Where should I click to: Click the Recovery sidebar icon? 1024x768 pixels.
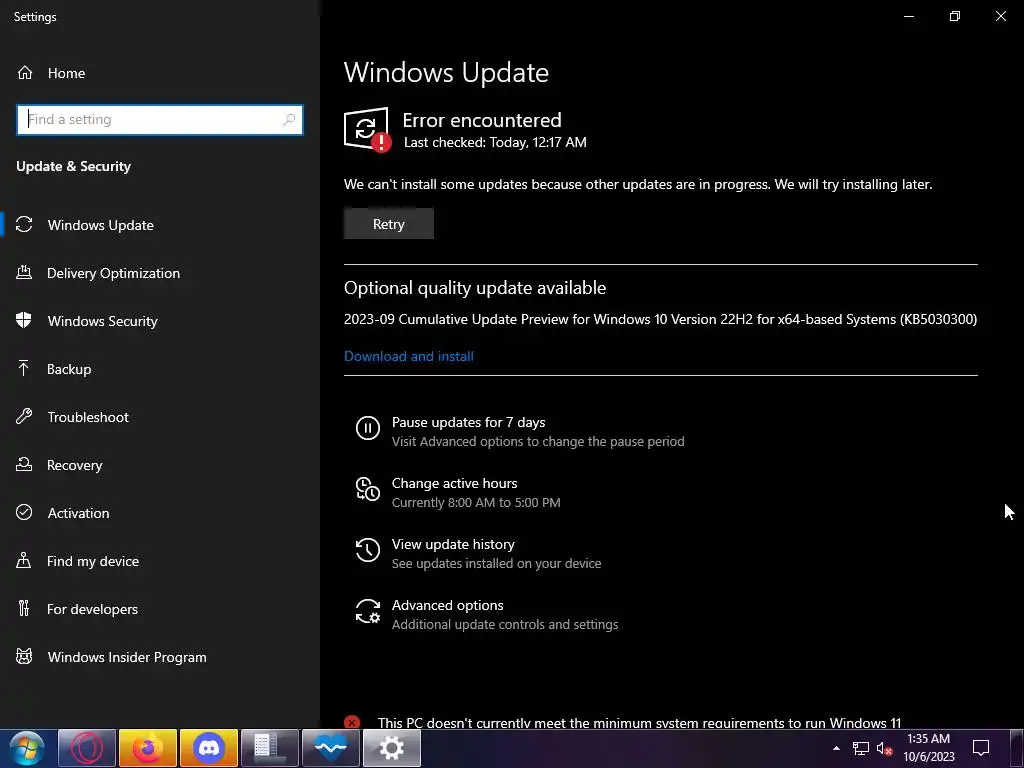click(x=24, y=465)
